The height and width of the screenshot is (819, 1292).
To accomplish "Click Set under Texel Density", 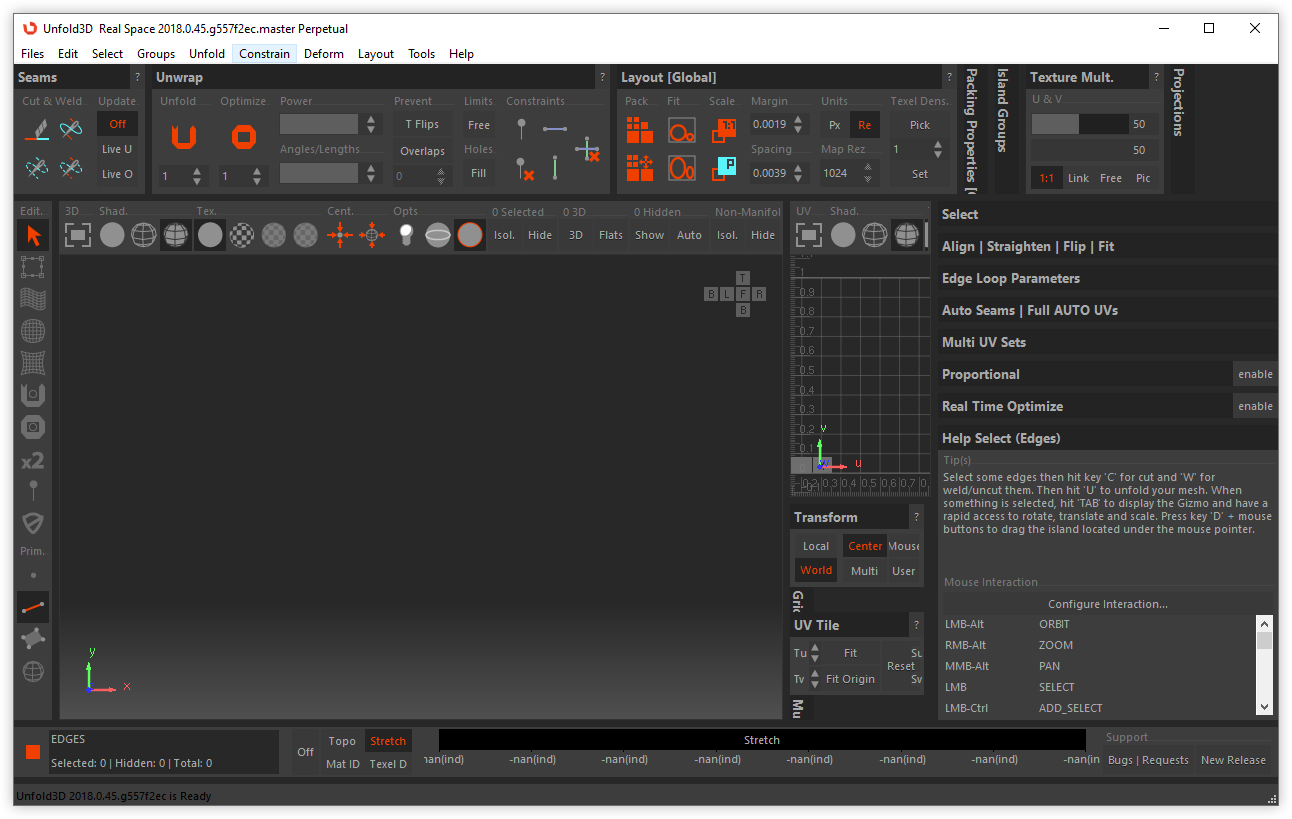I will tap(920, 174).
